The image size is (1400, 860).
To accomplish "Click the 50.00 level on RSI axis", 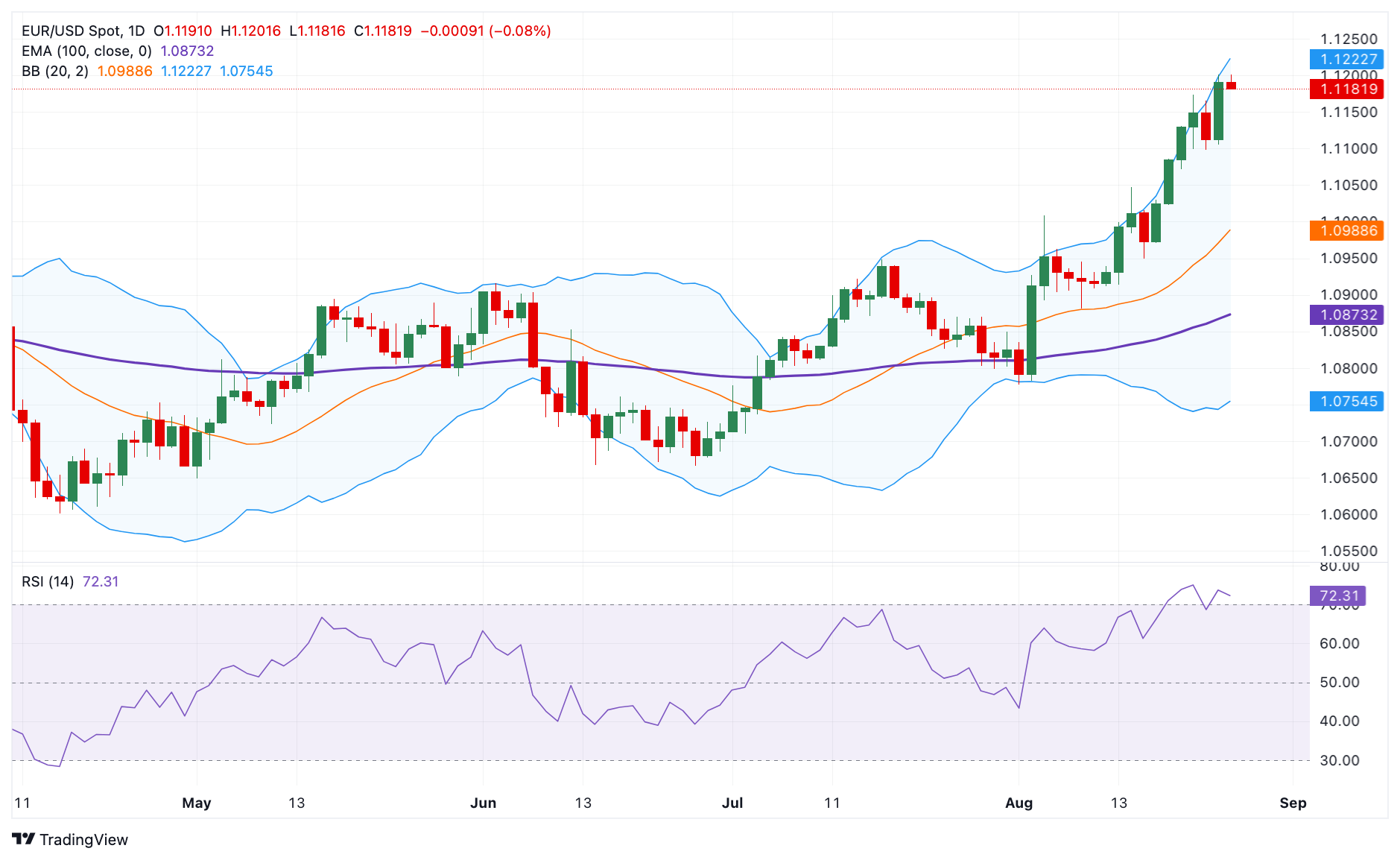I will point(1339,682).
